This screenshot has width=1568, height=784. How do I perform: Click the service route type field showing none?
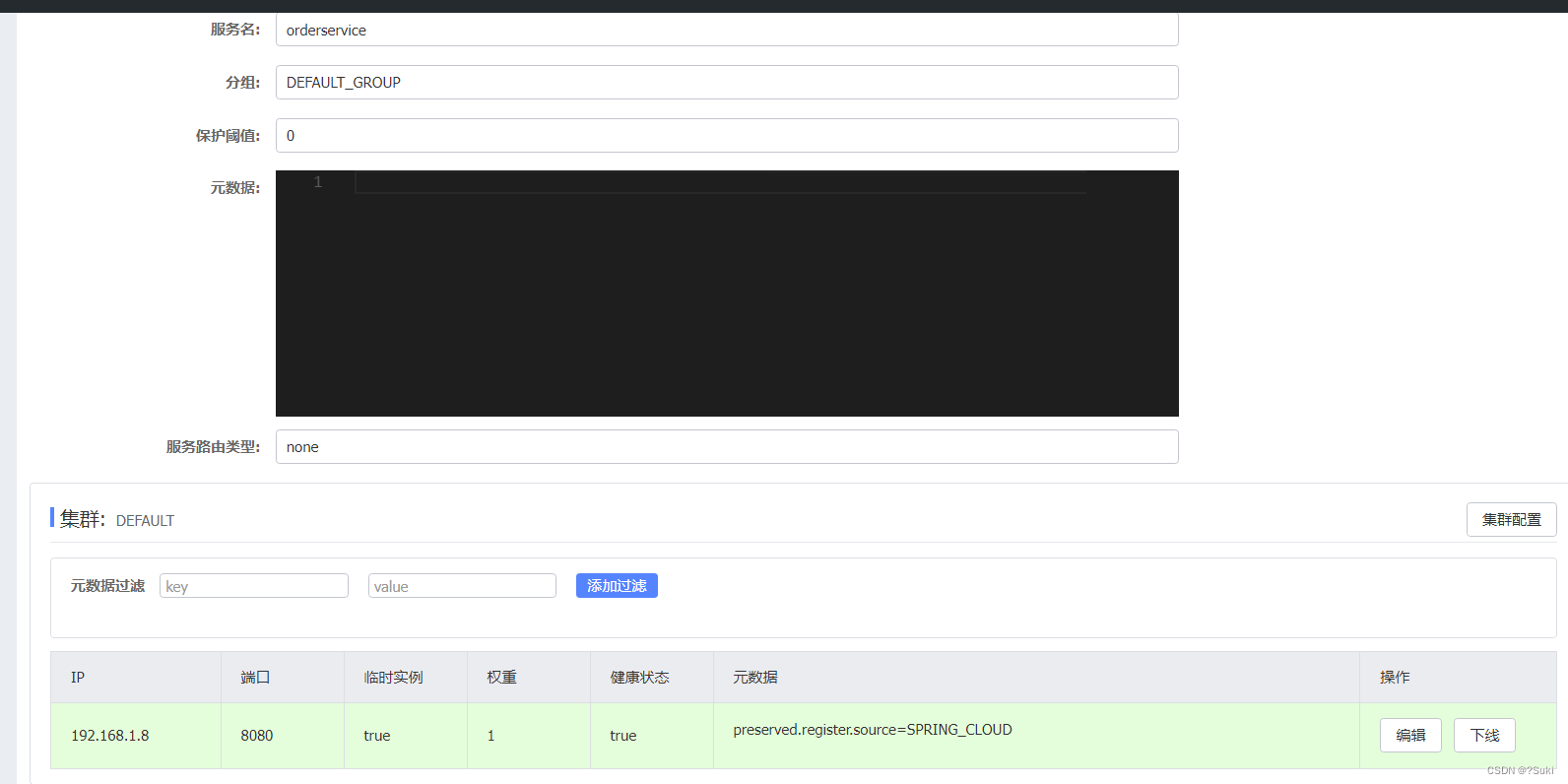(x=727, y=447)
